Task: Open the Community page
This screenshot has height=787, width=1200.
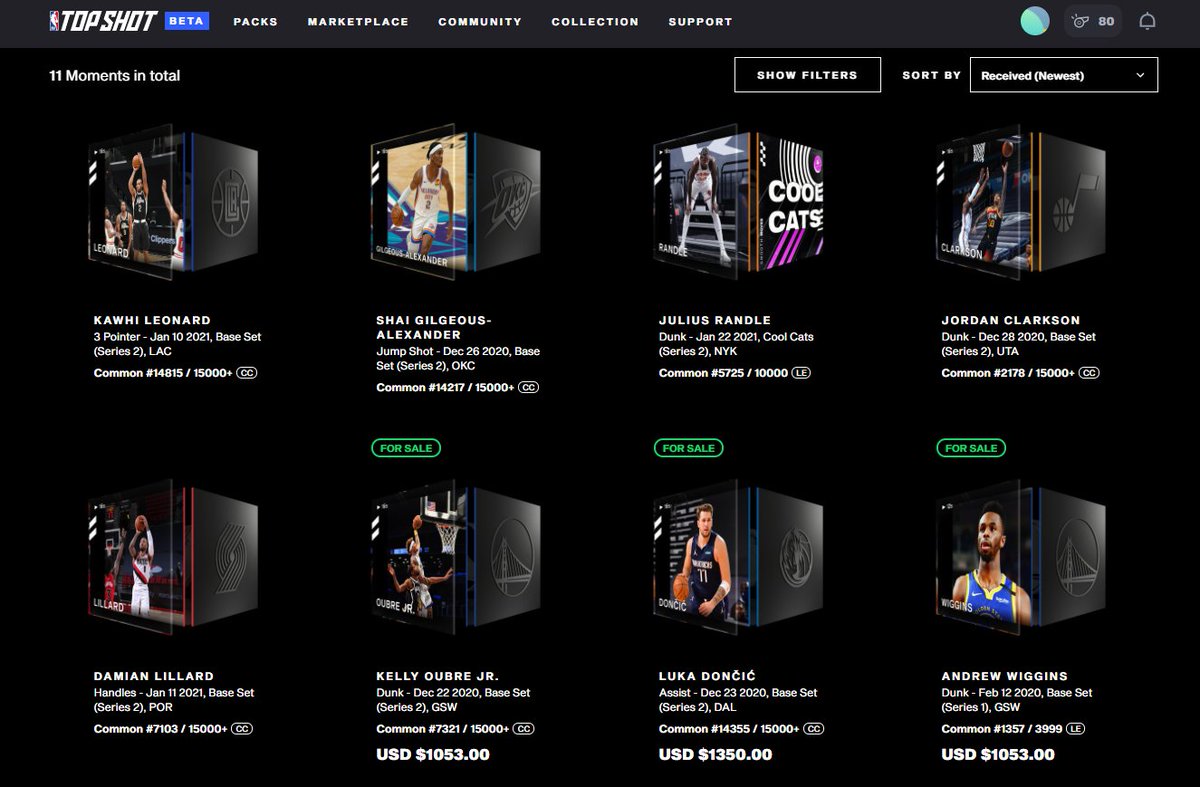Action: click(480, 22)
